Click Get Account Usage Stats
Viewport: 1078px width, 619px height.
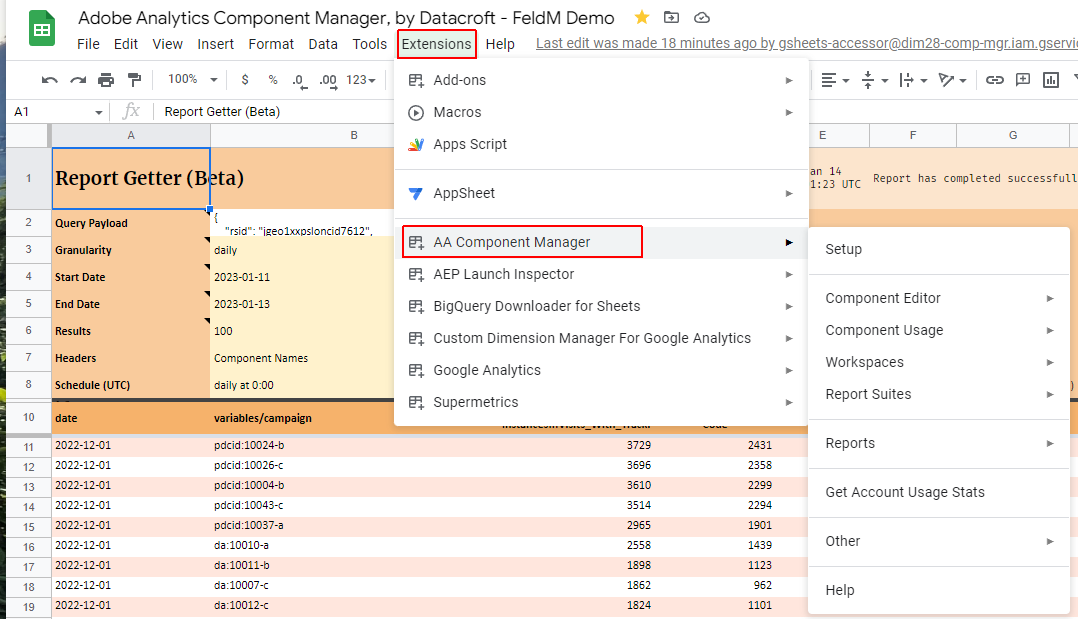click(904, 492)
